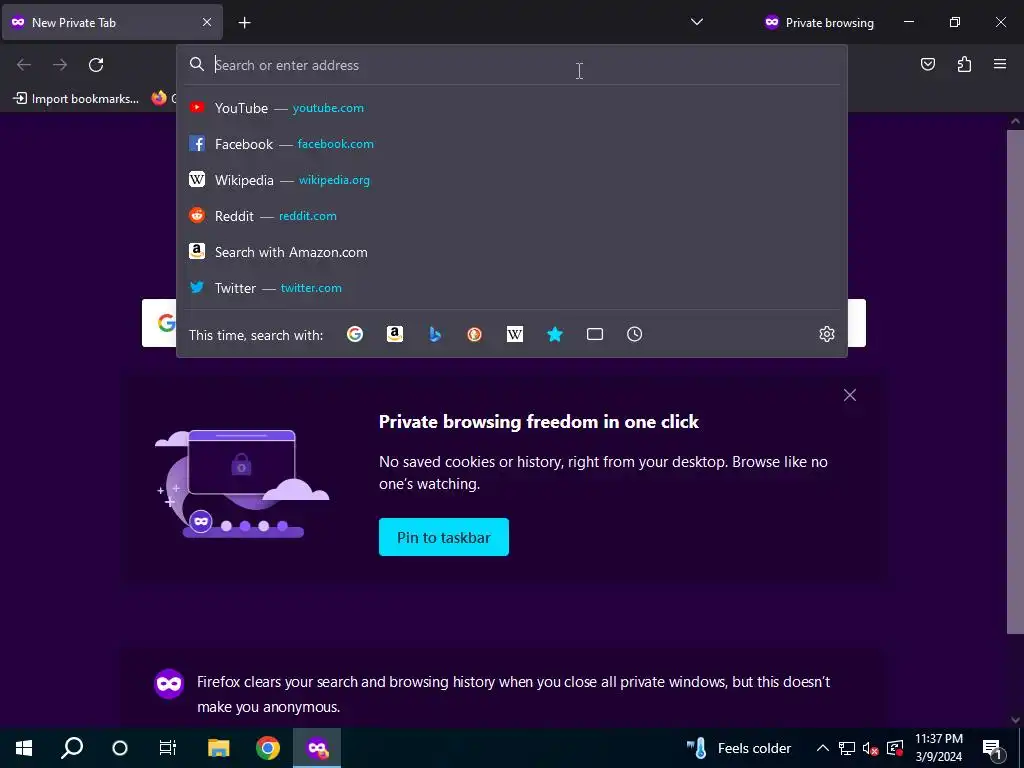Search this time with Wikipedia
The height and width of the screenshot is (768, 1024).
coord(515,334)
